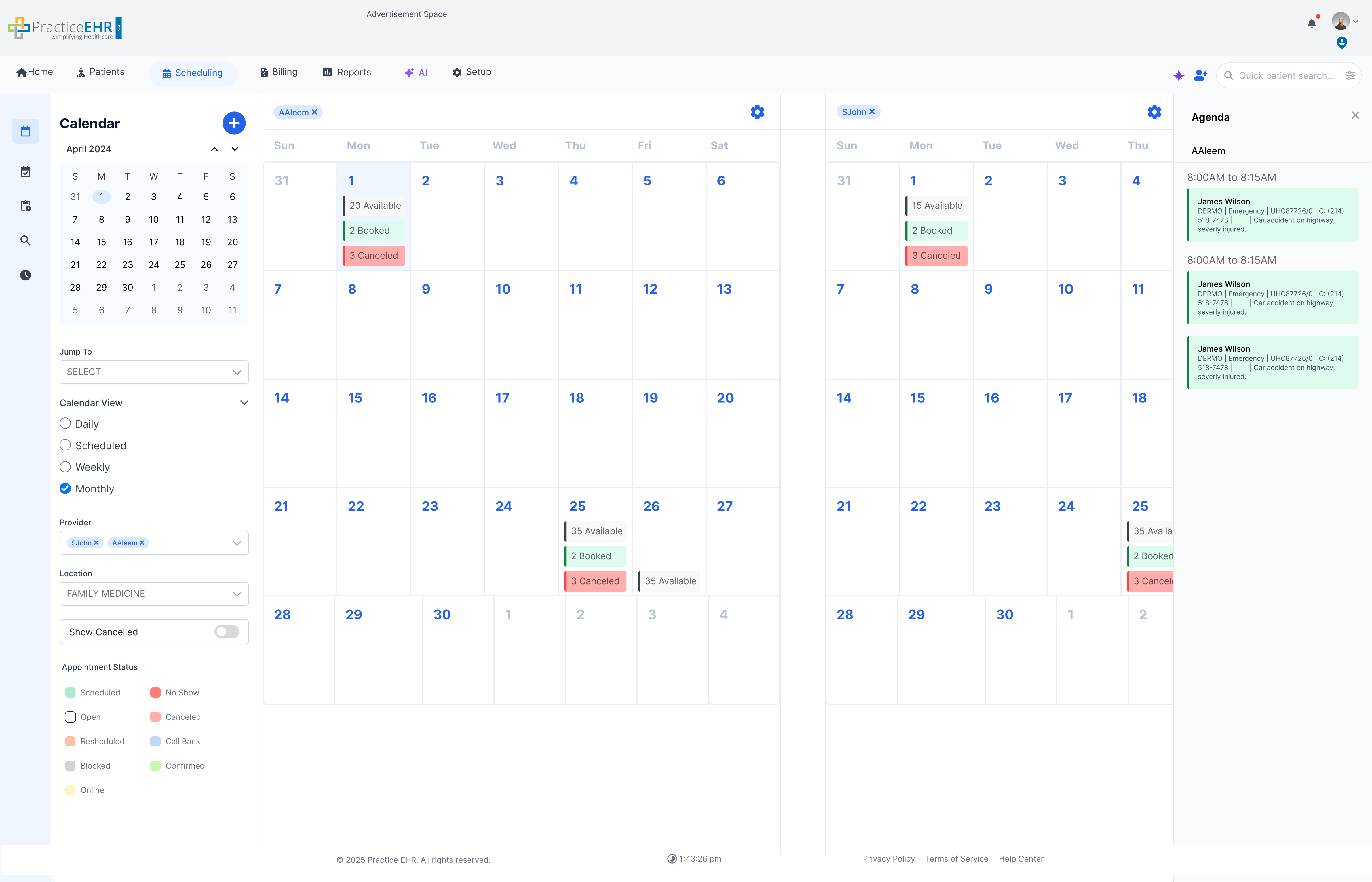Select the Daily calendar view
The height and width of the screenshot is (882, 1372).
pyautogui.click(x=65, y=424)
